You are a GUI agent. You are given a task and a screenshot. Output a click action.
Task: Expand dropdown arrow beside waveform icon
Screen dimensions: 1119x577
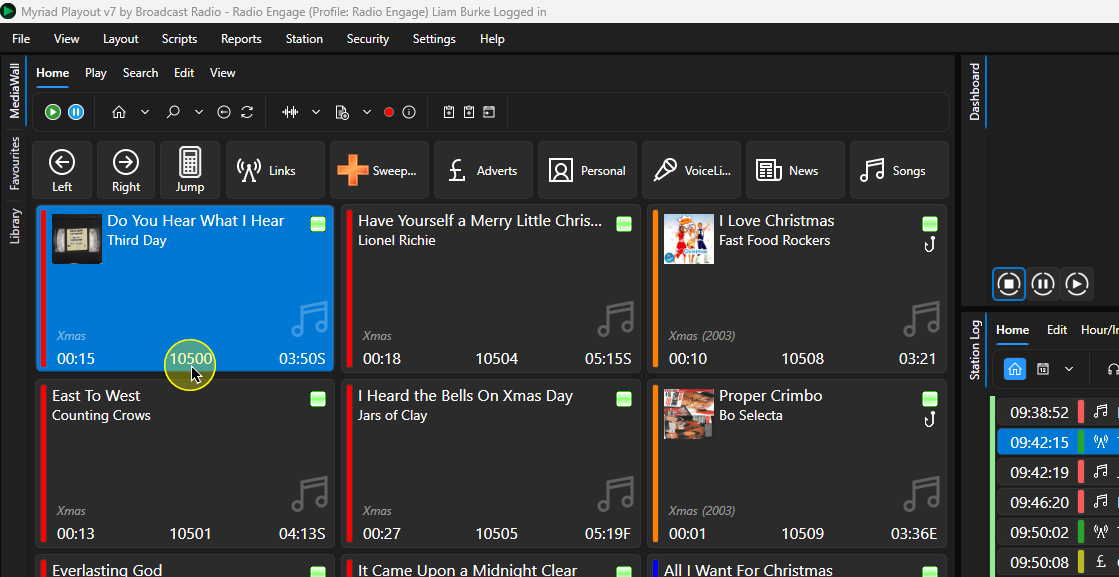pyautogui.click(x=316, y=112)
